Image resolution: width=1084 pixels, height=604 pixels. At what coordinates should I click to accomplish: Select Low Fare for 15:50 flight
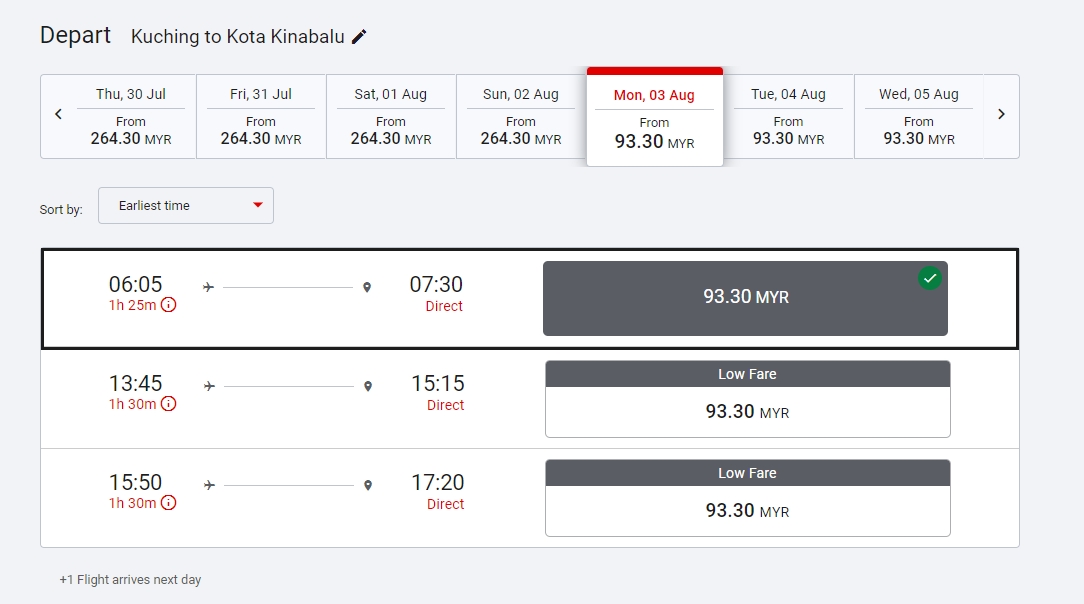(x=747, y=498)
